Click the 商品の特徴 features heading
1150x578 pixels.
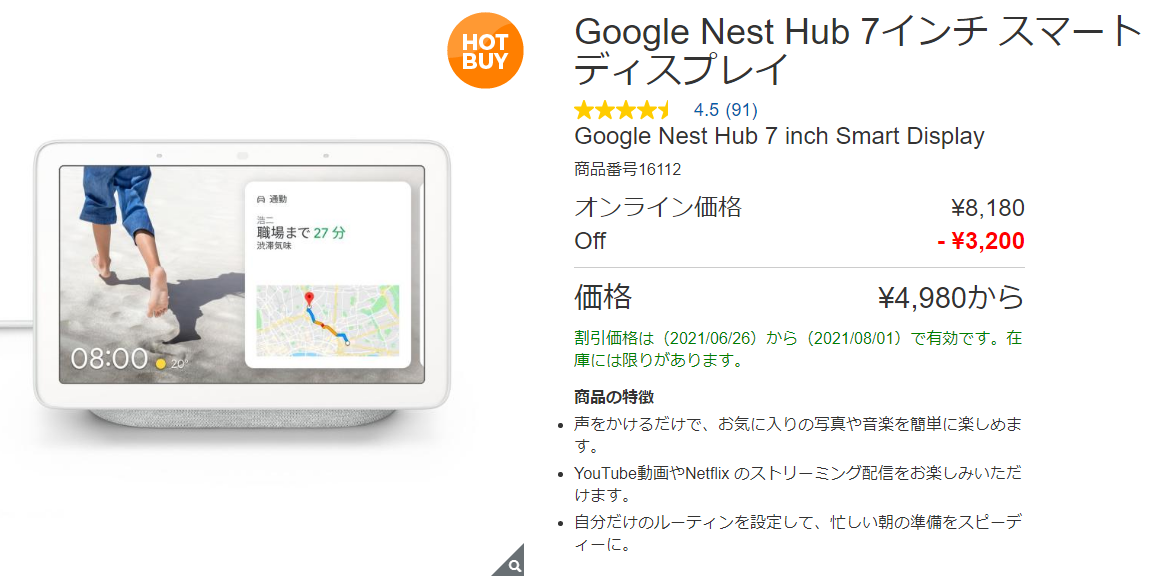[x=614, y=397]
